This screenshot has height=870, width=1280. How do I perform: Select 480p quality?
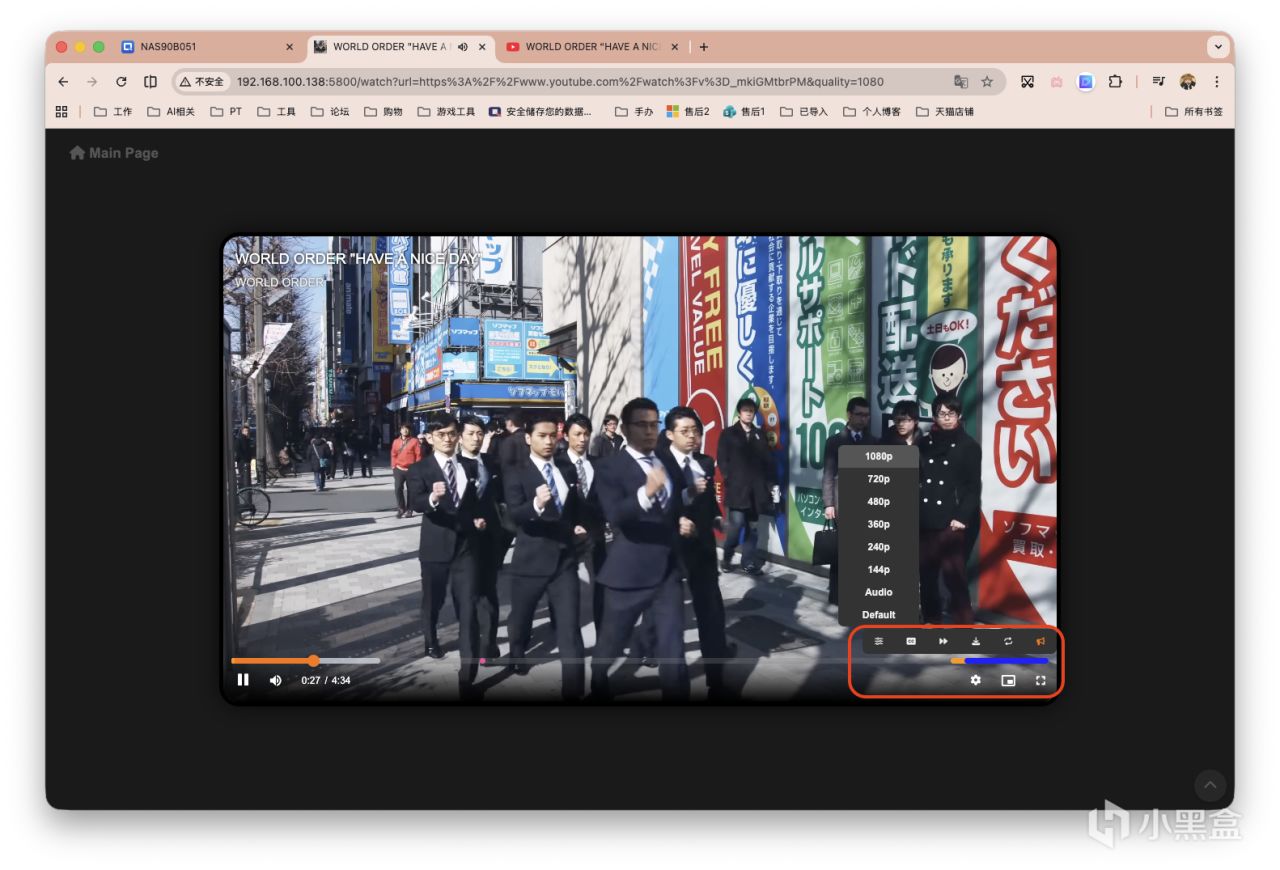coord(879,502)
